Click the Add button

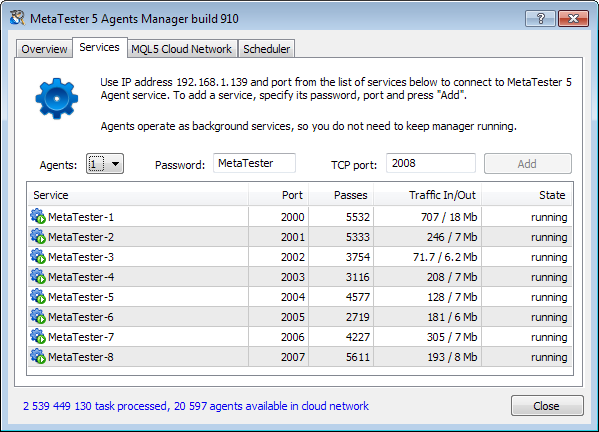click(528, 164)
